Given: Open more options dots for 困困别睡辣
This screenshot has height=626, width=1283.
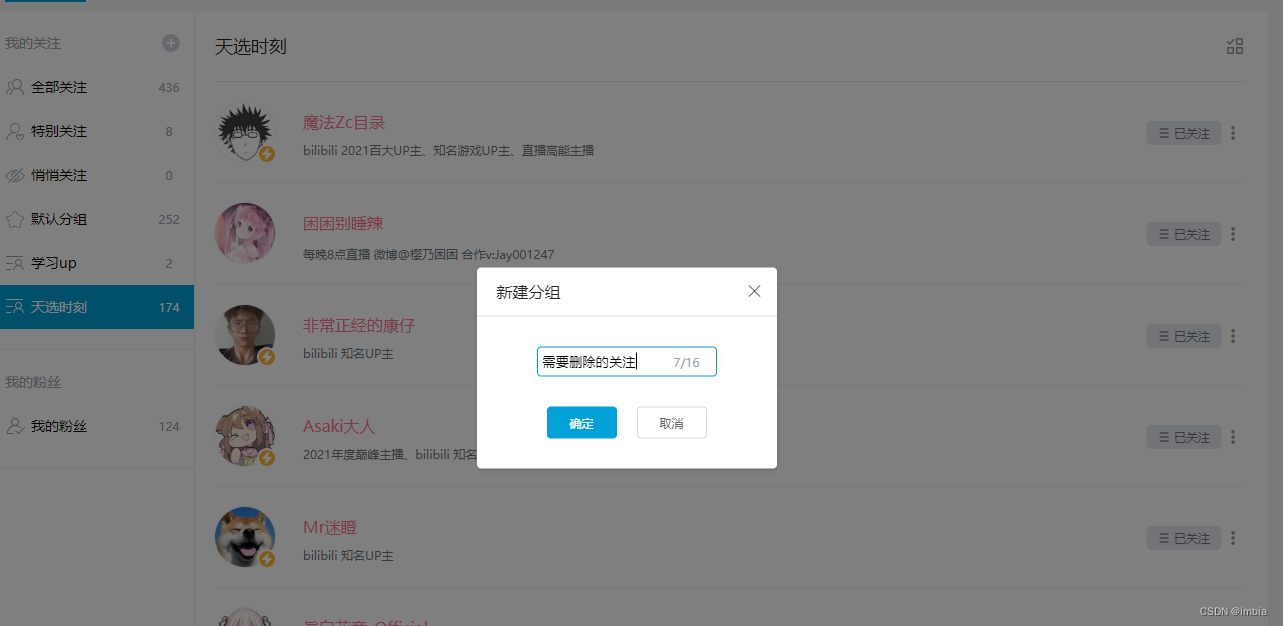Looking at the screenshot, I should (1233, 234).
